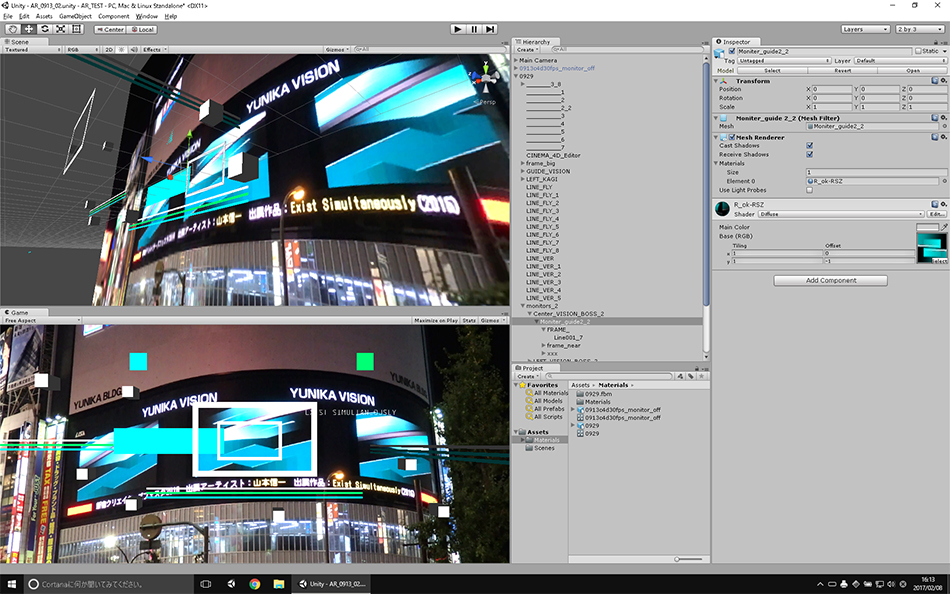Select the Rotate tool
This screenshot has height=594, width=950.
tap(45, 29)
